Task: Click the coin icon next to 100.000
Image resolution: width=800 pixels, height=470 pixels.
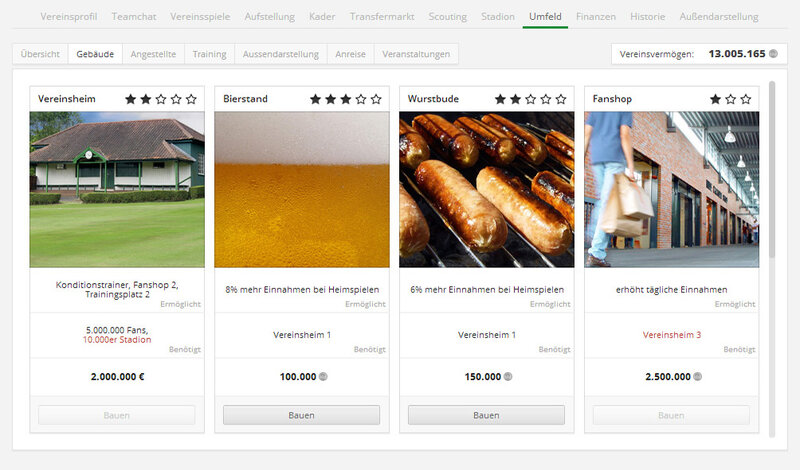Action: [324, 377]
